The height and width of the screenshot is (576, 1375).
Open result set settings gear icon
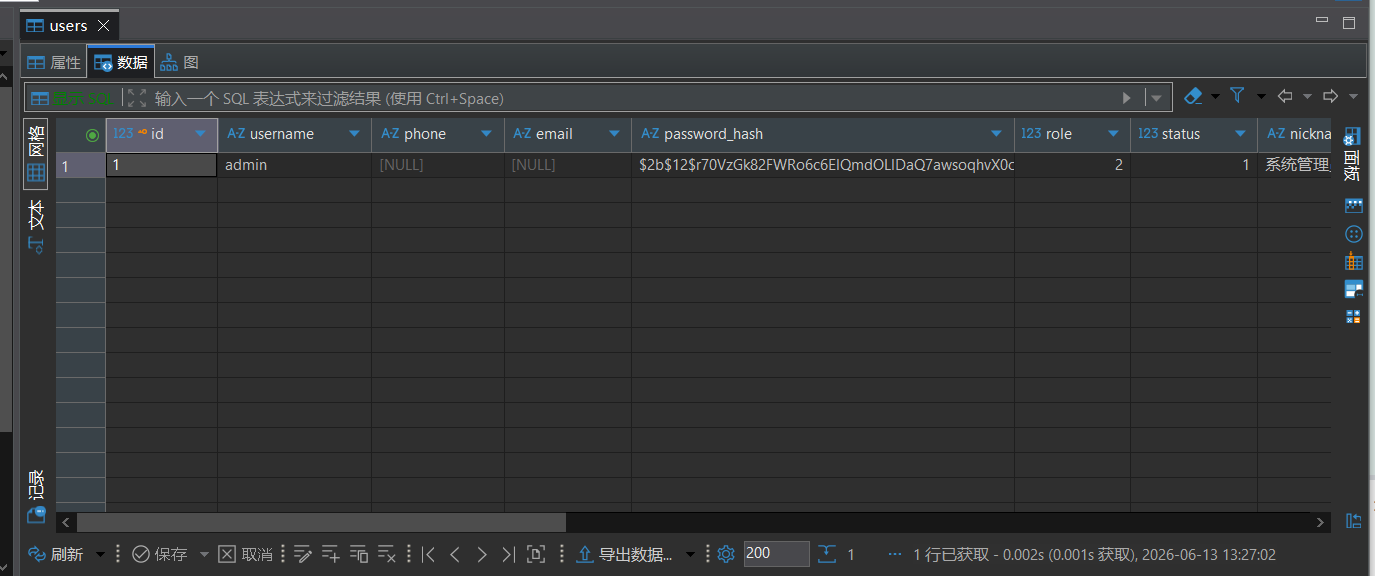[726, 554]
